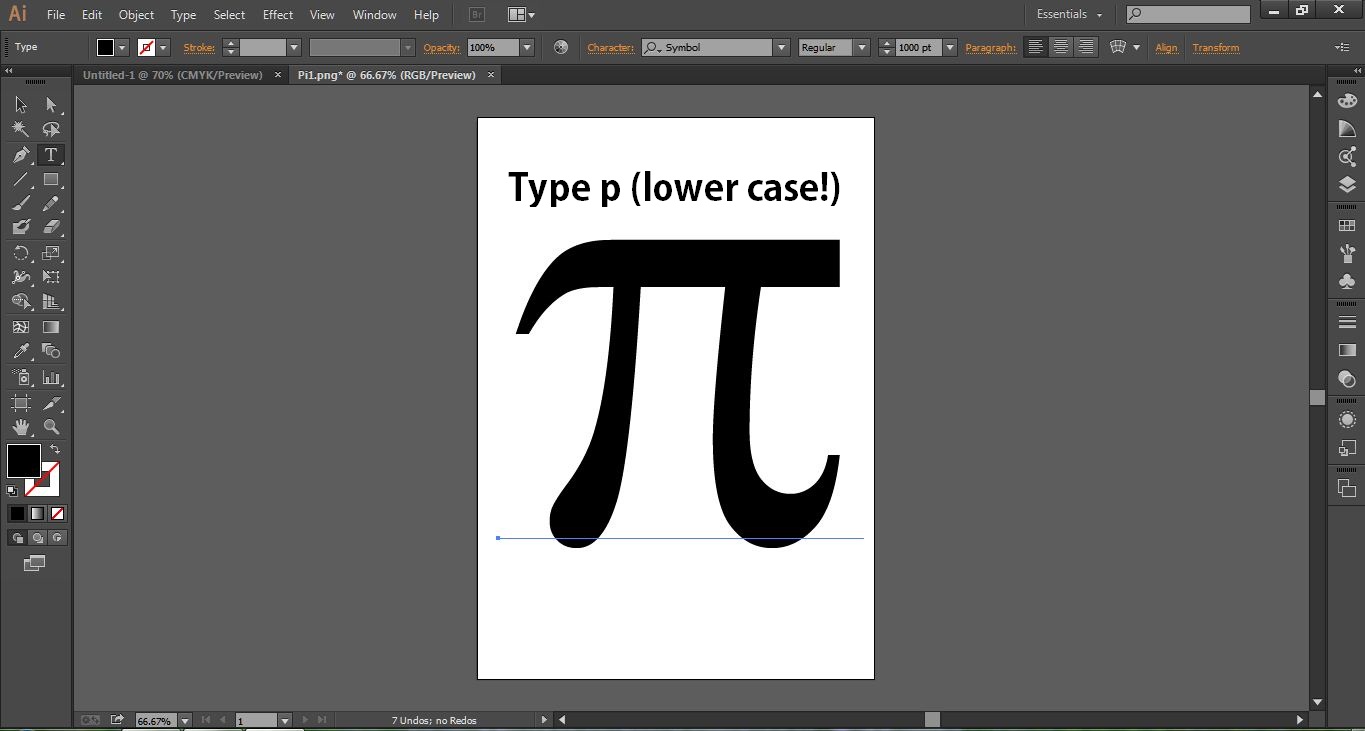Pick the Selection tool (black arrow)
1365x731 pixels.
[21, 105]
